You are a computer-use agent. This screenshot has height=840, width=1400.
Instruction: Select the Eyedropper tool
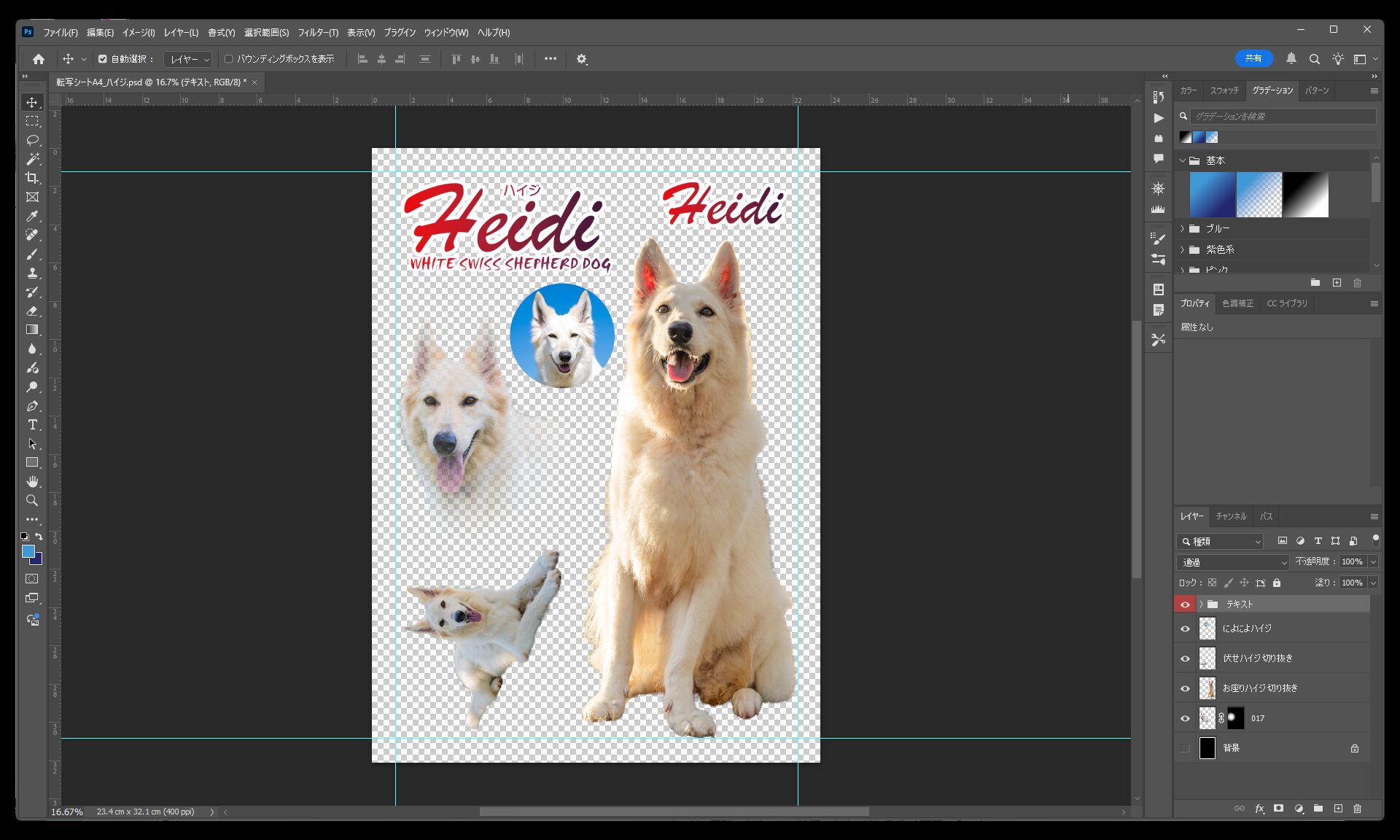coord(32,216)
